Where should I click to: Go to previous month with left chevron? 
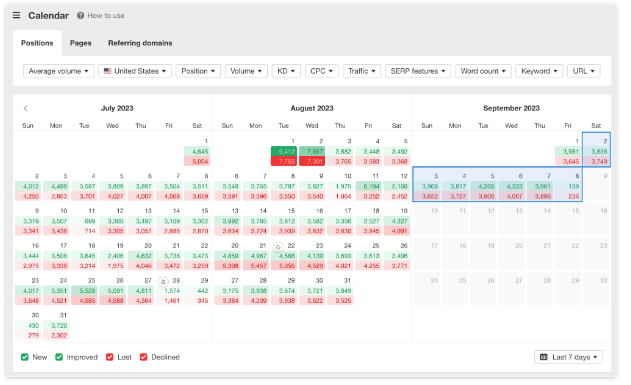(26, 108)
